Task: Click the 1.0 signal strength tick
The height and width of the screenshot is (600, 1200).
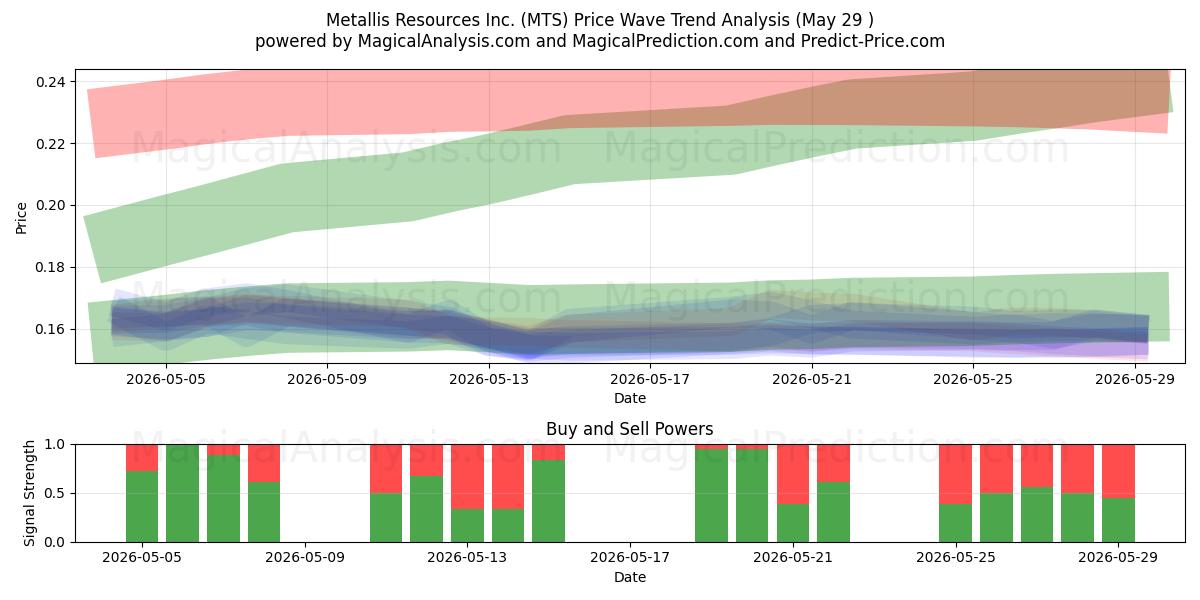Action: pyautogui.click(x=56, y=445)
